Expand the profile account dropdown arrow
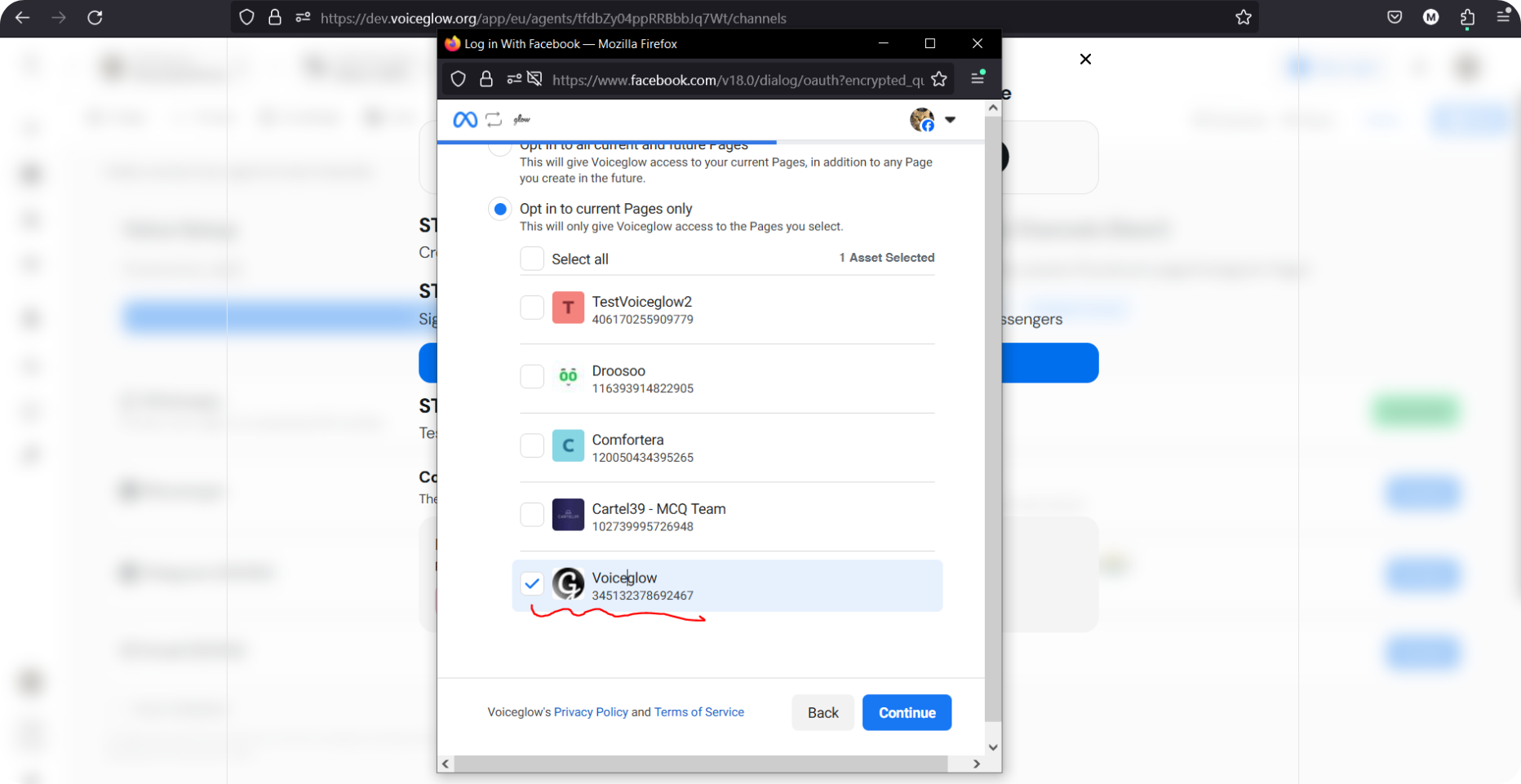Image resolution: width=1521 pixels, height=784 pixels. tap(950, 120)
